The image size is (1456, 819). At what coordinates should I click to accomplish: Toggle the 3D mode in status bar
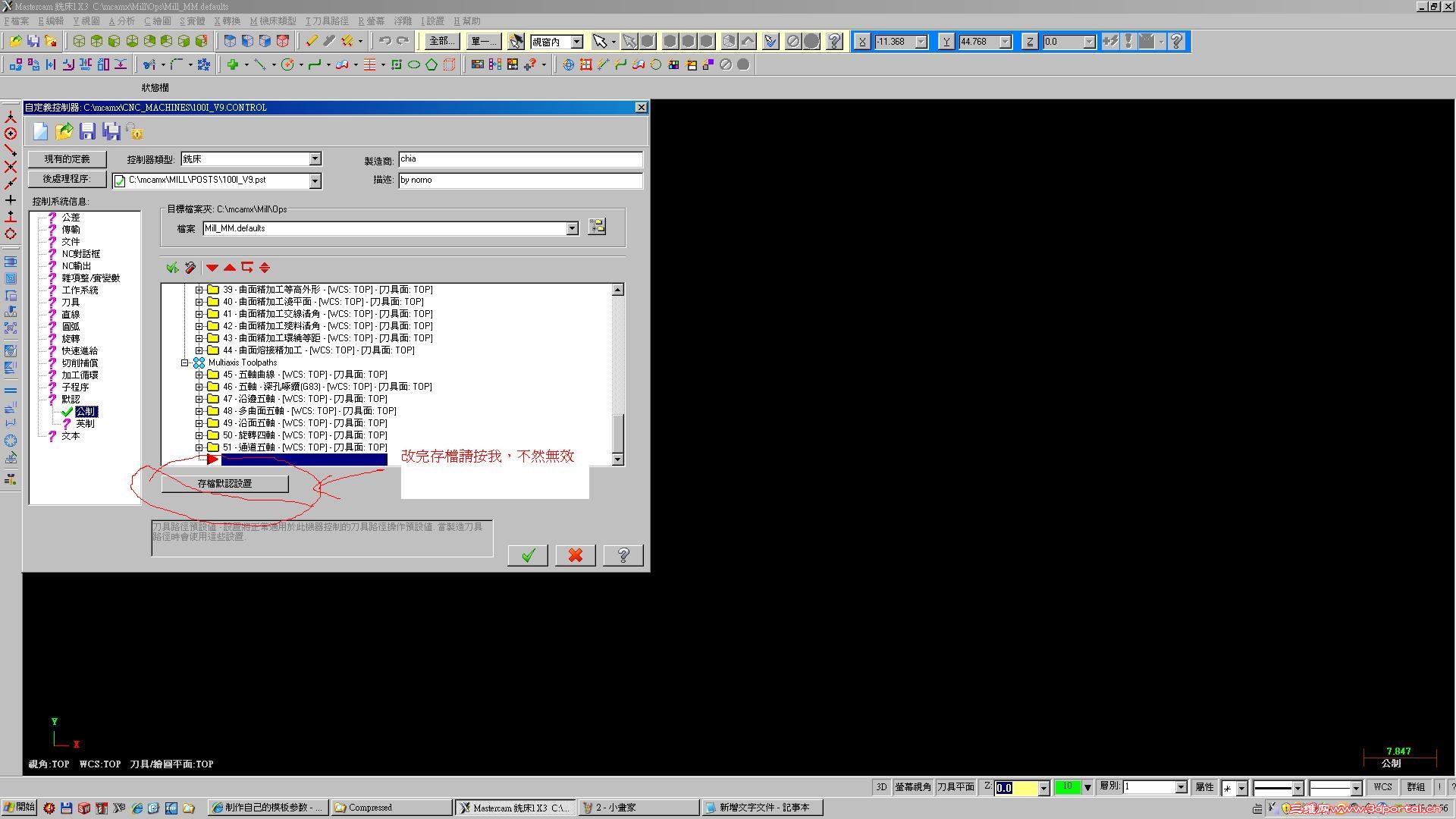click(881, 787)
